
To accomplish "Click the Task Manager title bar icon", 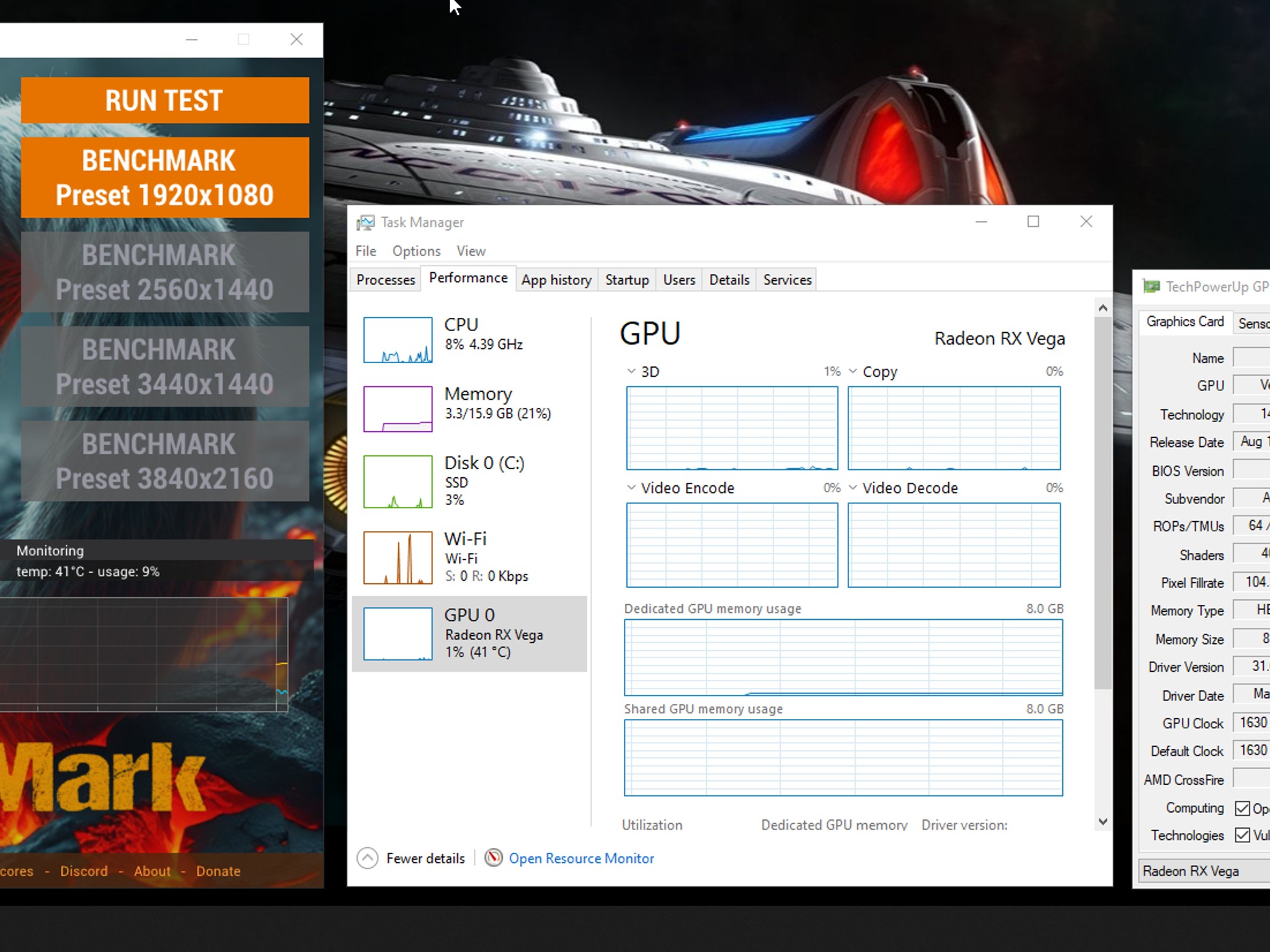I will 365,222.
